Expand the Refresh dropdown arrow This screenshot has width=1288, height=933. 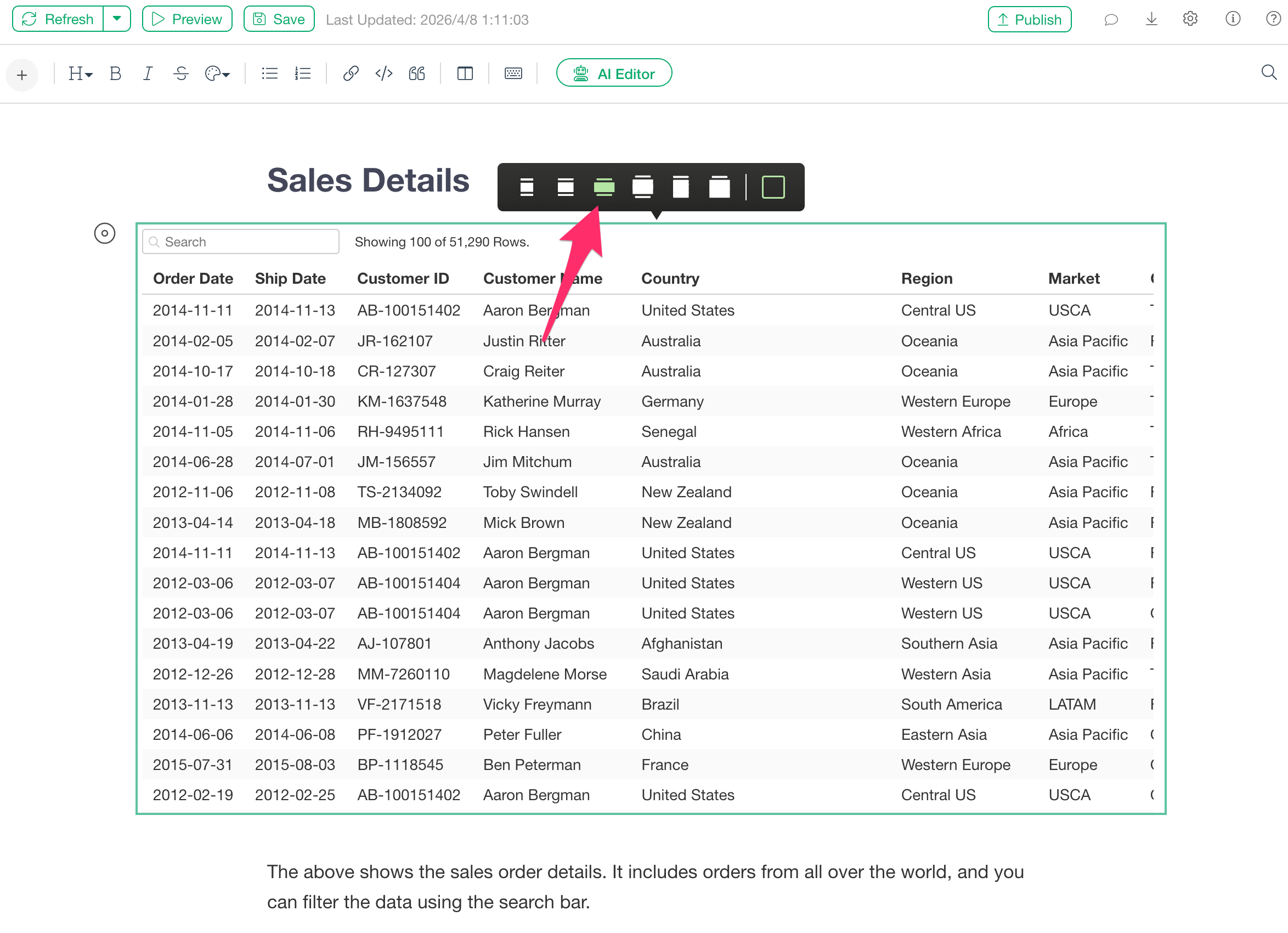pyautogui.click(x=117, y=19)
